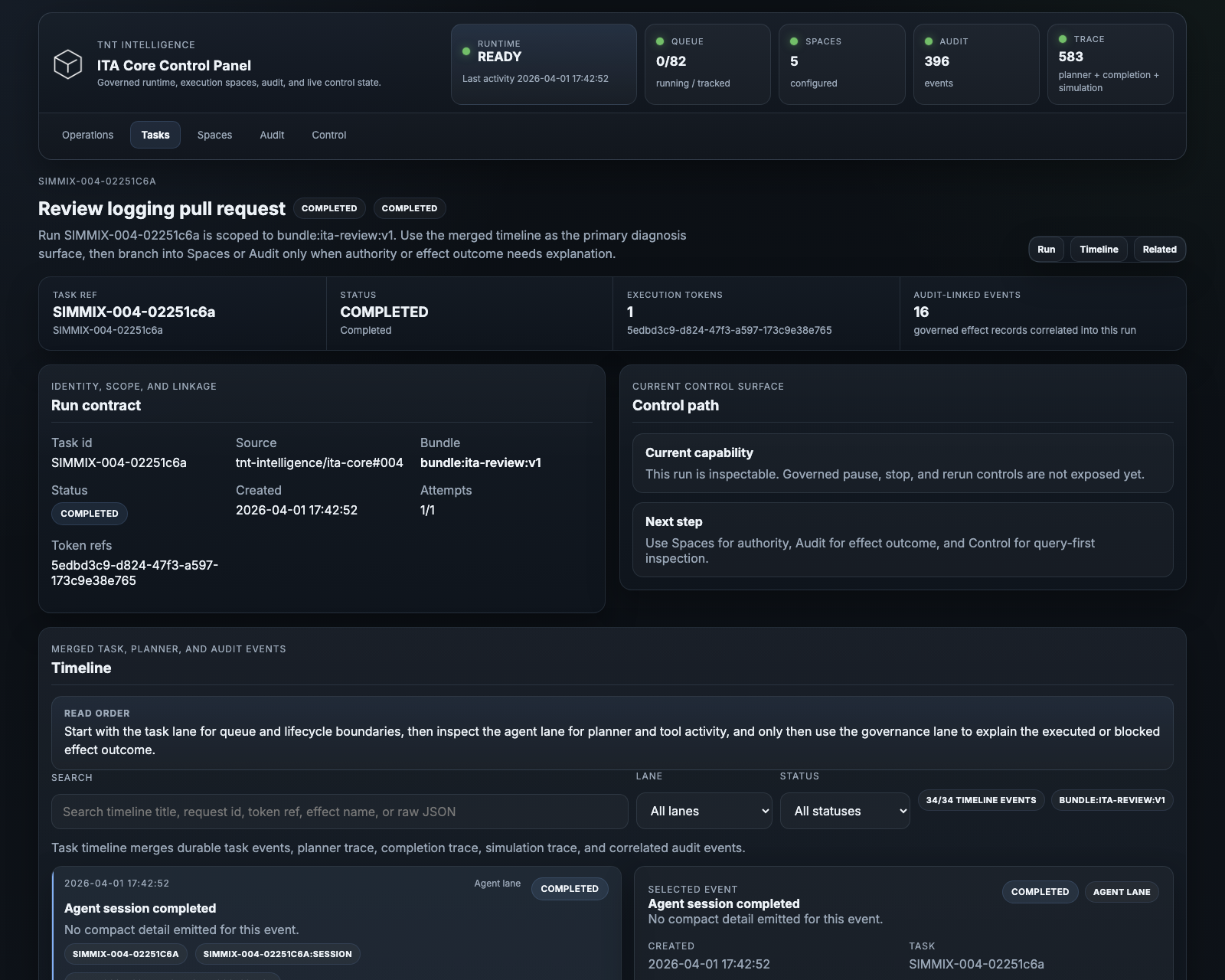Image resolution: width=1225 pixels, height=980 pixels.
Task: Toggle the BUNDLE:ITA-REVIEW:V1 filter chip
Action: tap(1112, 799)
